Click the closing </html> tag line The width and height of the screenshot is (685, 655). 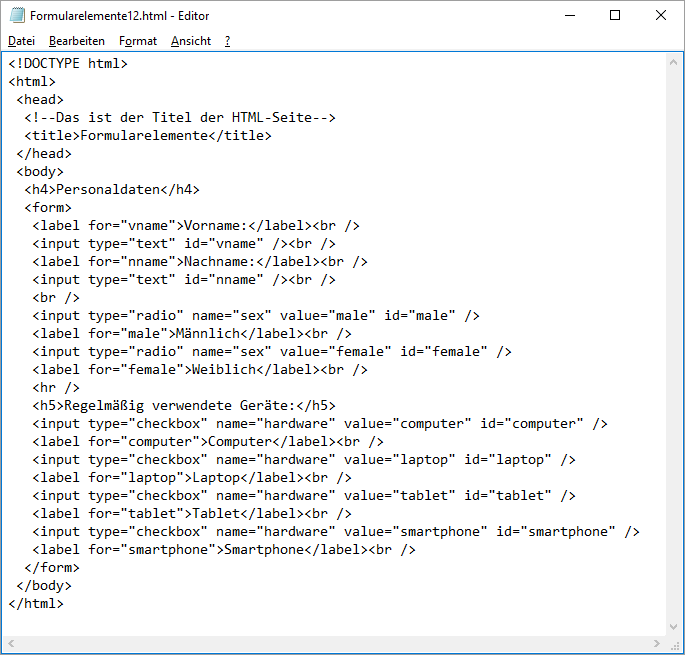coord(36,604)
